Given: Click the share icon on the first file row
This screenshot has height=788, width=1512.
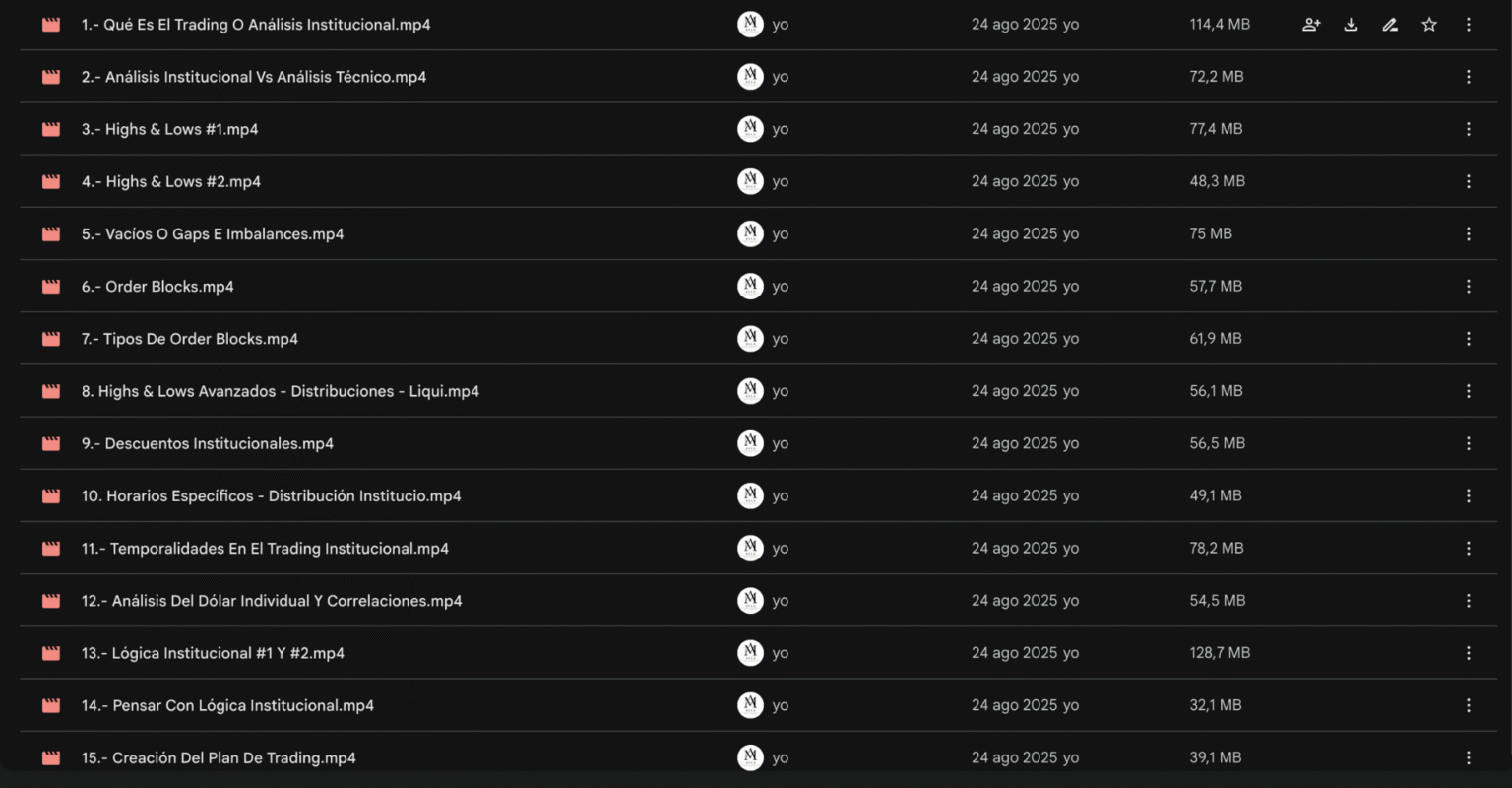Looking at the screenshot, I should [1311, 25].
